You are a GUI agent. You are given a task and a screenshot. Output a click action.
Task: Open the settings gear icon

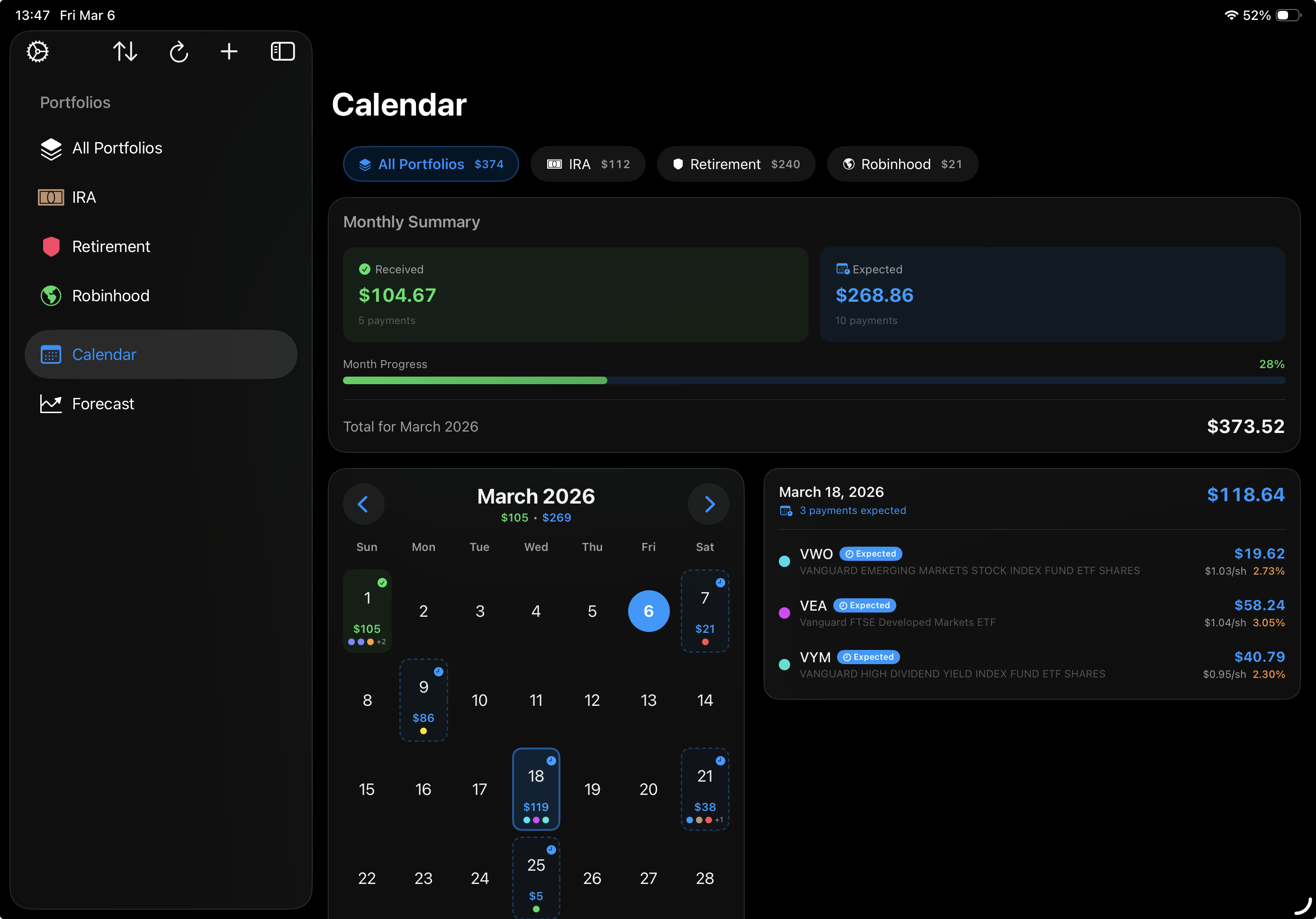(36, 52)
